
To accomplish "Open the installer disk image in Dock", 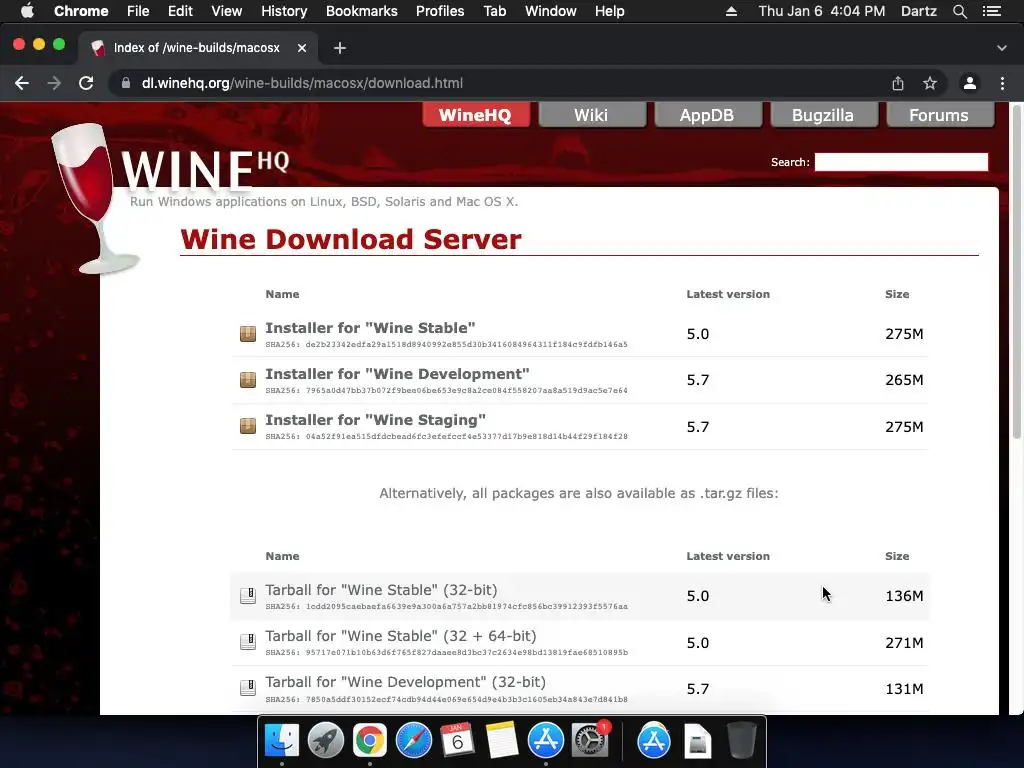I will click(697, 741).
